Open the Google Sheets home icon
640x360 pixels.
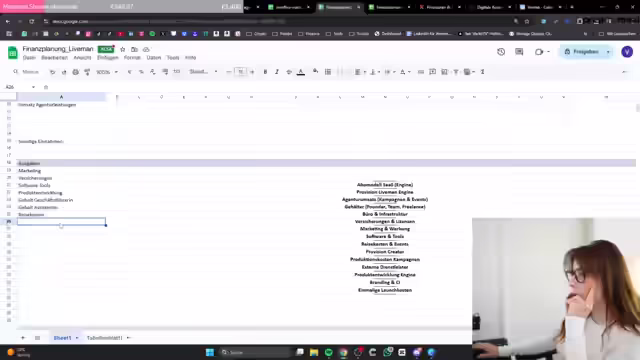coord(13,53)
